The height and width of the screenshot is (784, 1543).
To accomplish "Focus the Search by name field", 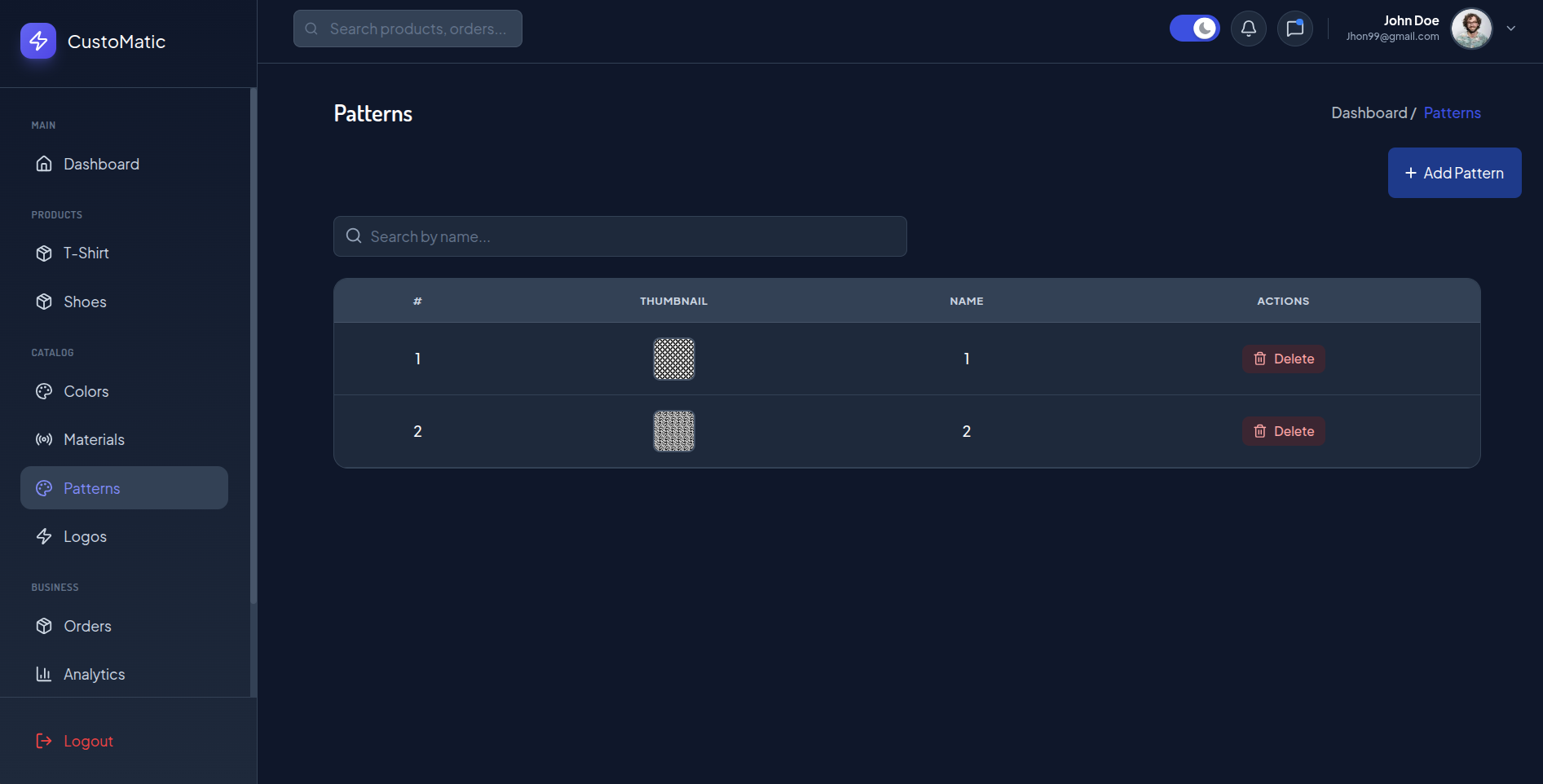I will 619,236.
